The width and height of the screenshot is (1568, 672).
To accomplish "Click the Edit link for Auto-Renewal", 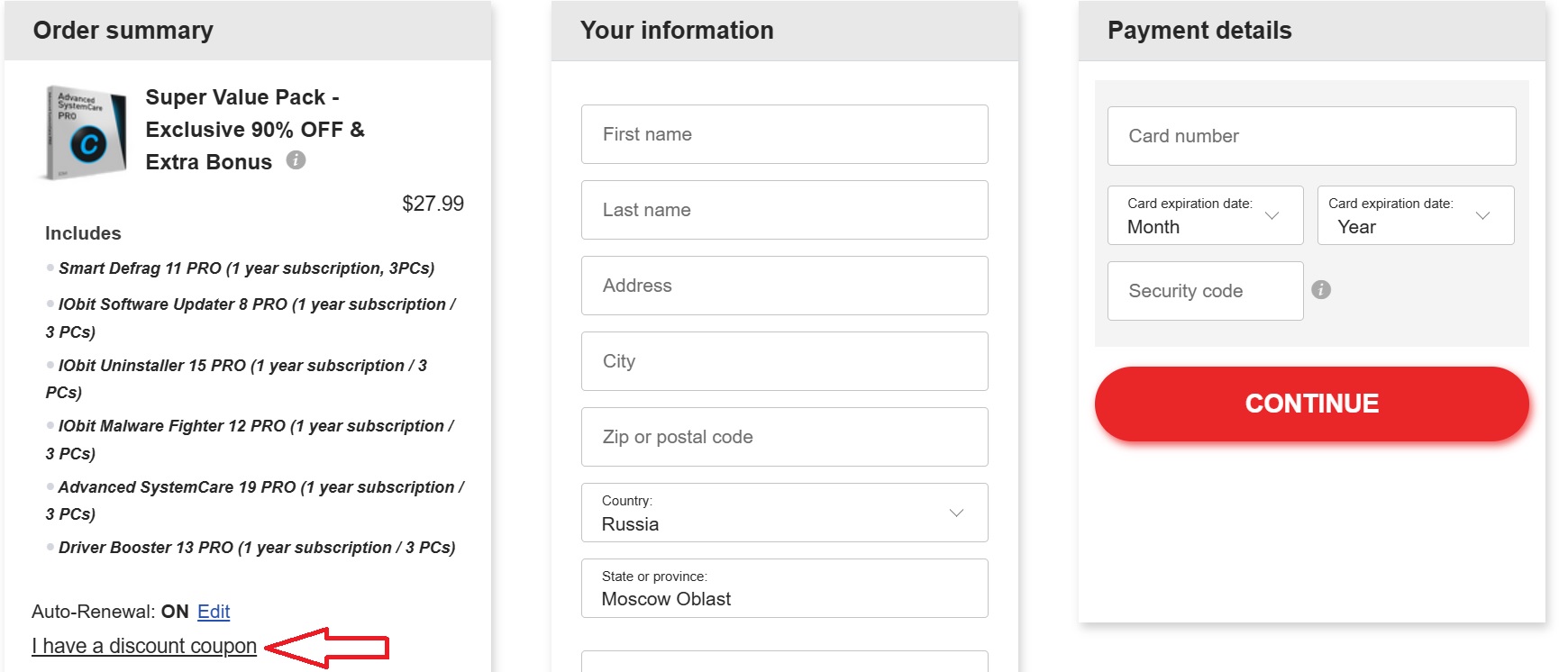I will (214, 612).
